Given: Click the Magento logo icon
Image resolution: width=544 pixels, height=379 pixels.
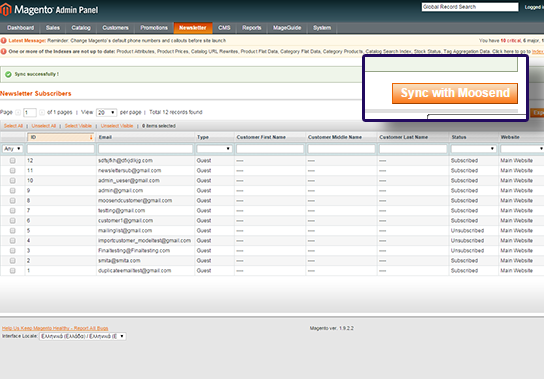Looking at the screenshot, I should 5,9.
